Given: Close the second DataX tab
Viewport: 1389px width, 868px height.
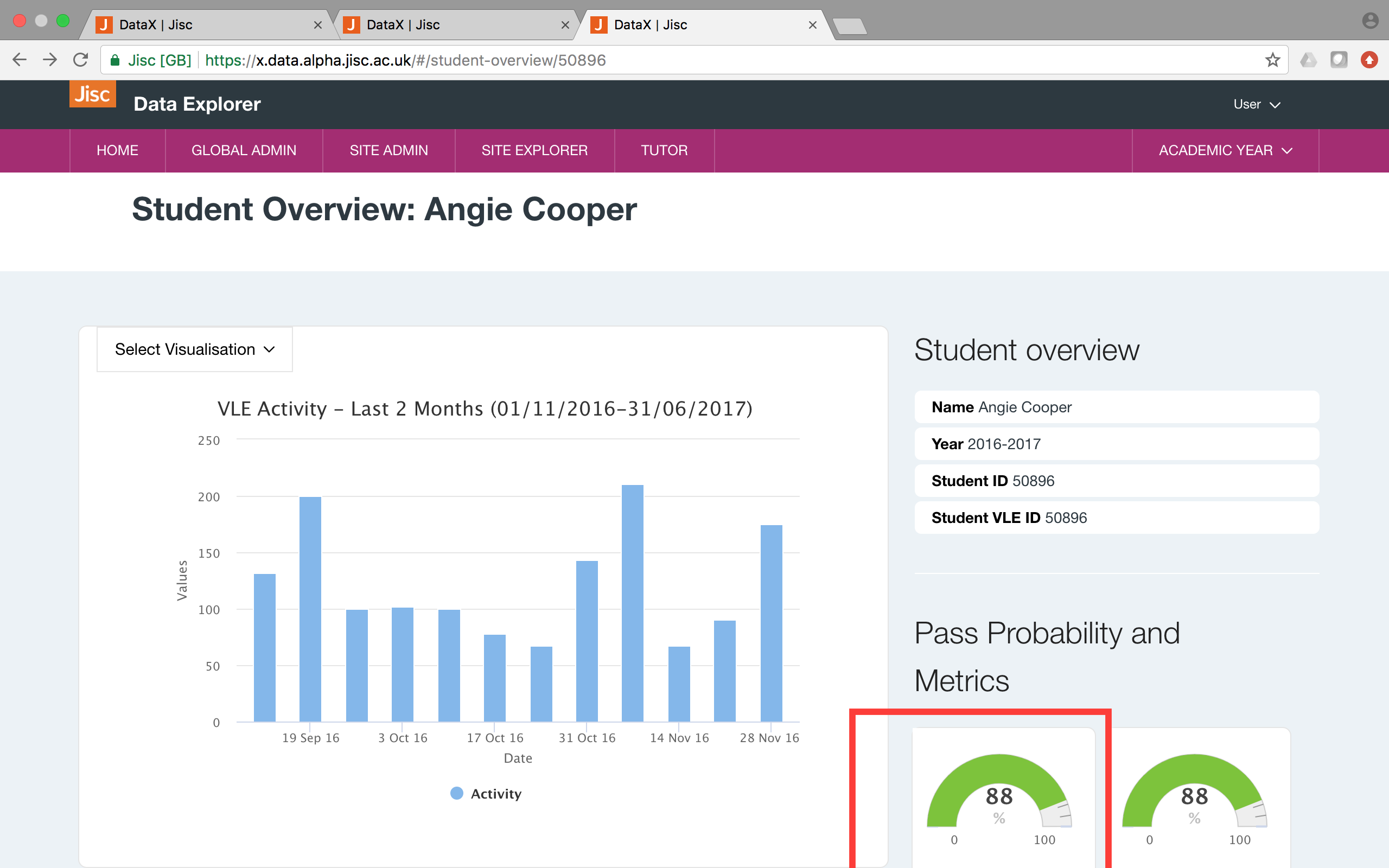Looking at the screenshot, I should coord(565,25).
